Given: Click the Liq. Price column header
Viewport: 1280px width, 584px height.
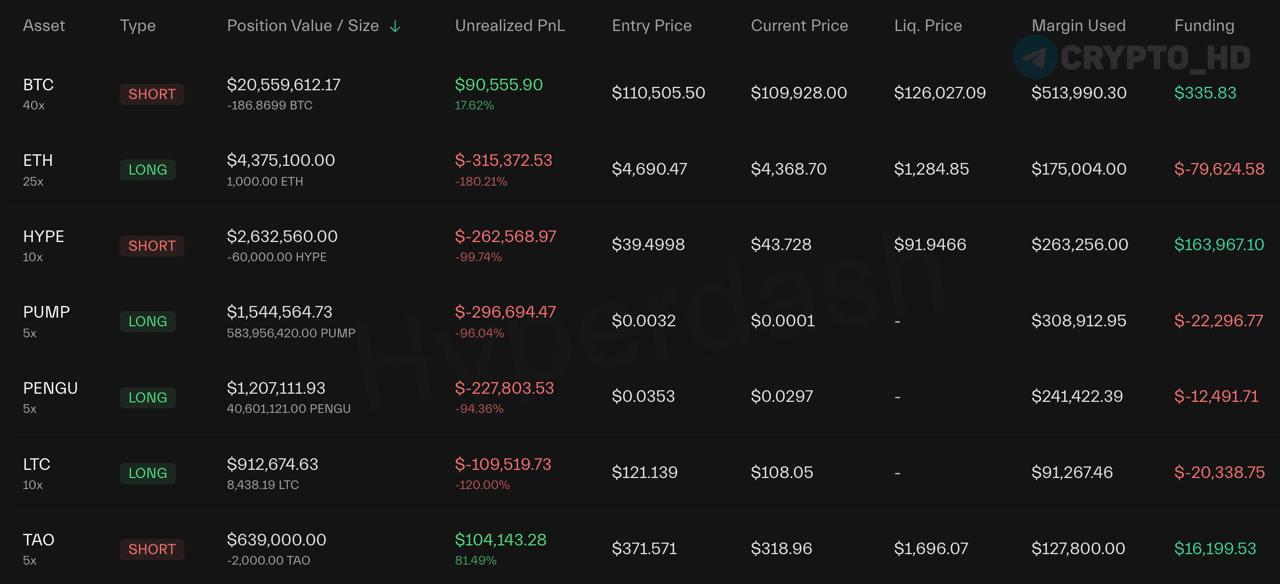Looking at the screenshot, I should click(928, 26).
